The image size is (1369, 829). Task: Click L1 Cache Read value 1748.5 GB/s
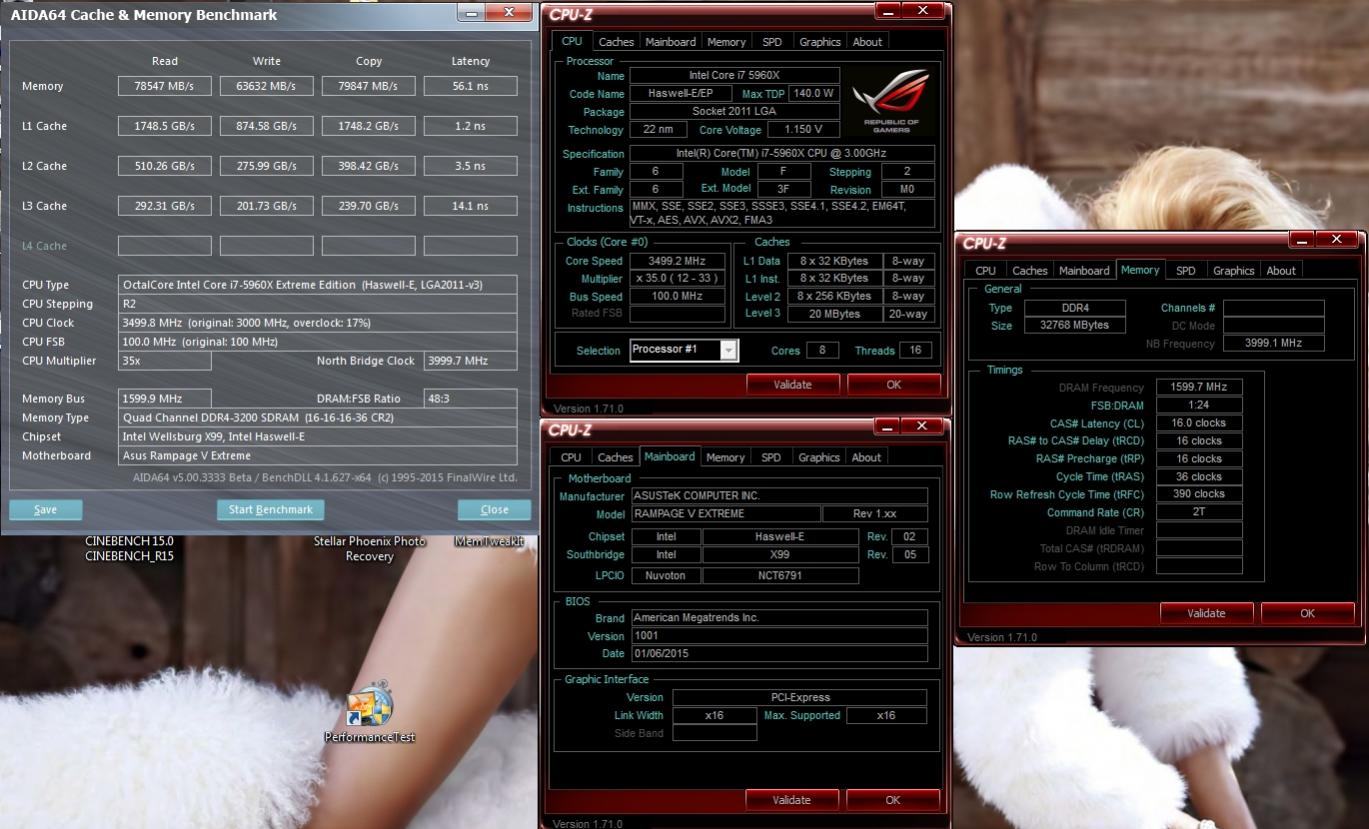(165, 126)
